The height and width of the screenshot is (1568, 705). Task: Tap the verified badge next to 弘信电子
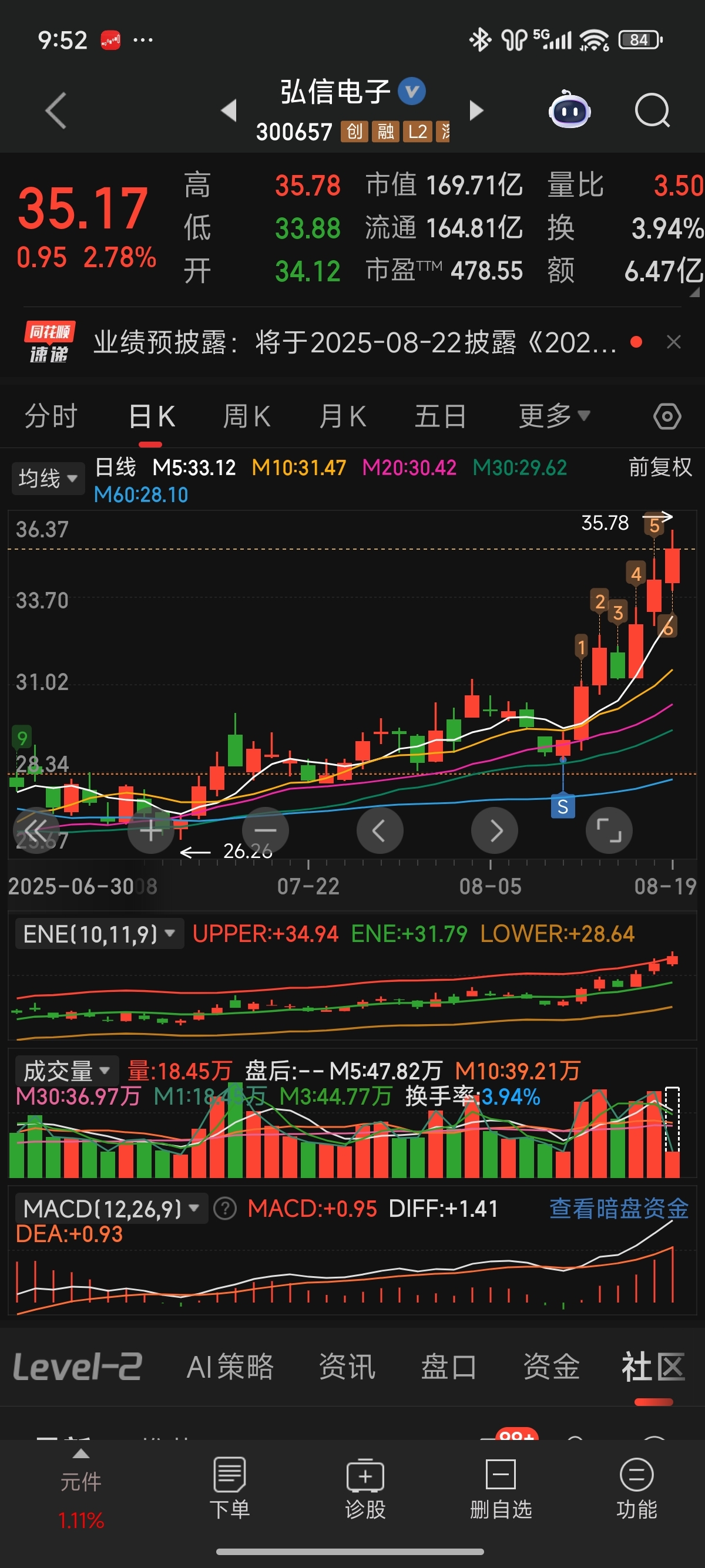click(x=412, y=91)
